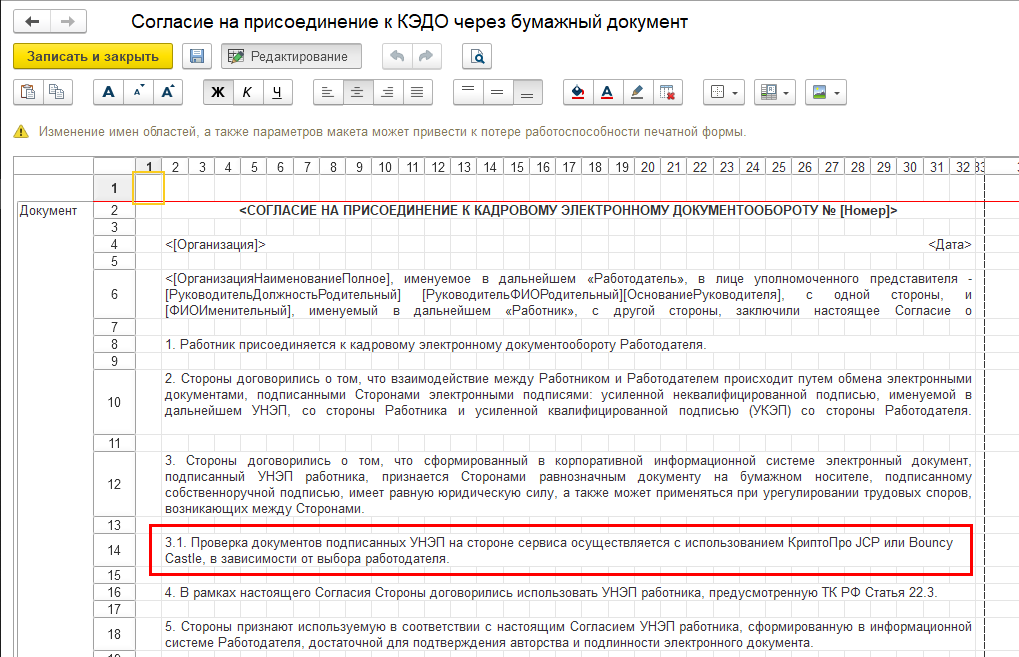
Task: Select column header 32
Action: [962, 167]
